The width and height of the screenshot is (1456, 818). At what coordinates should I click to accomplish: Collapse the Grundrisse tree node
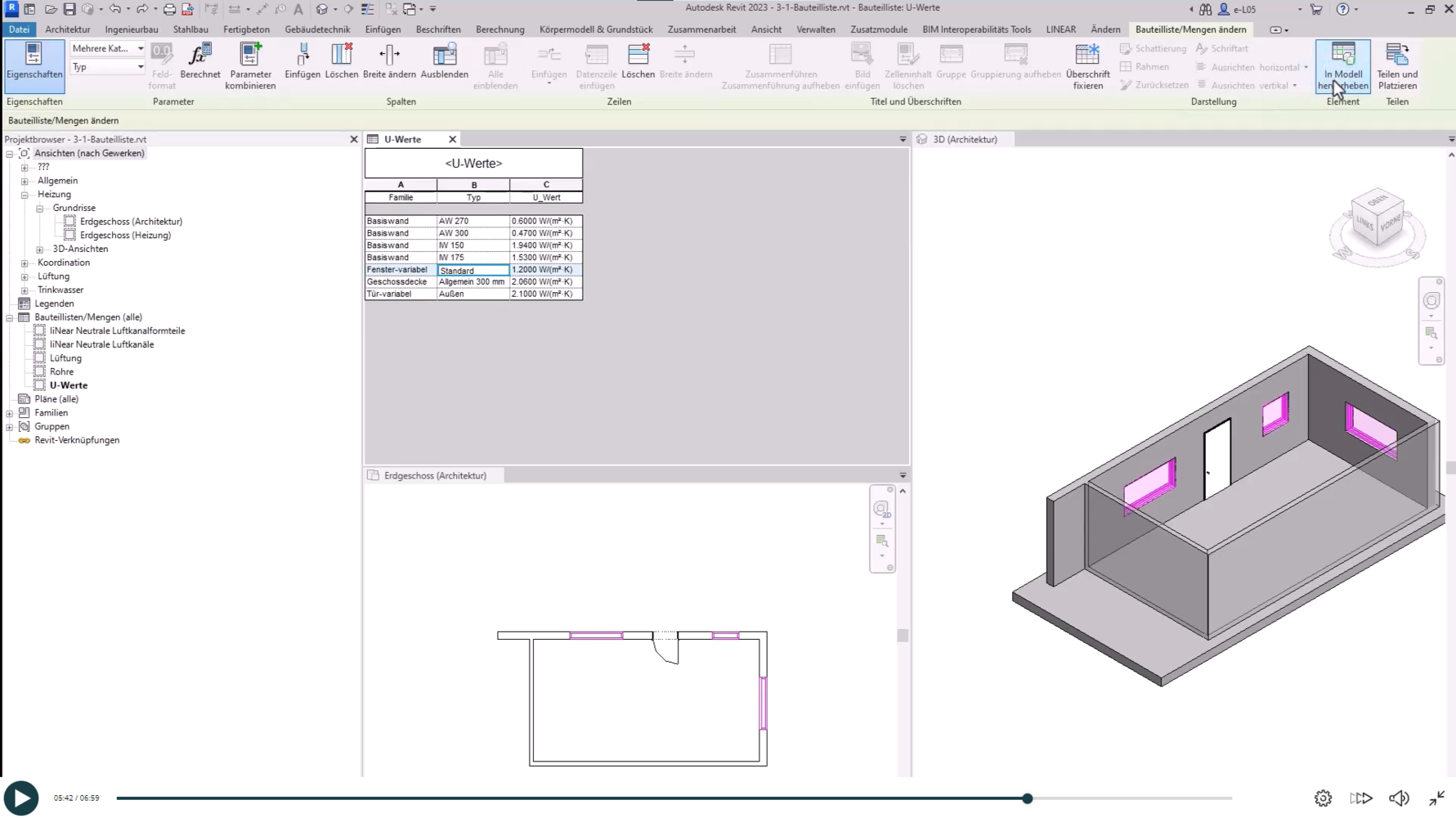pos(39,209)
